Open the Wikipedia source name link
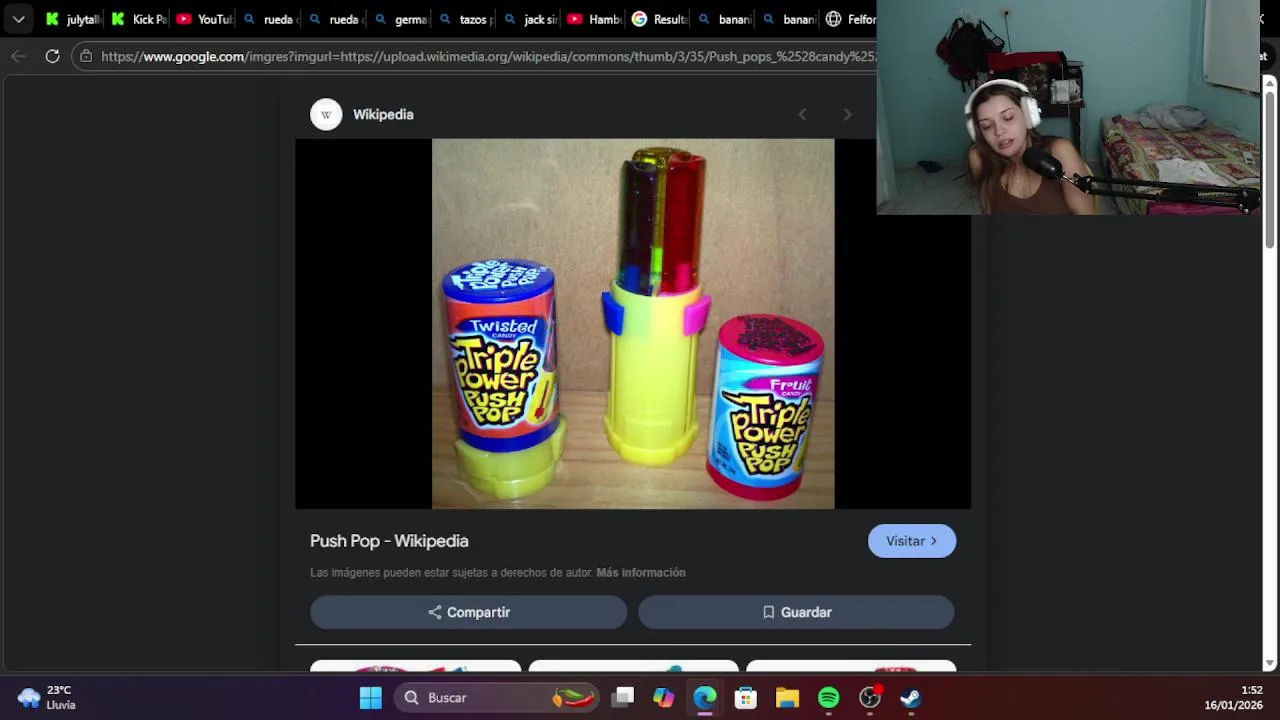Screen dimensions: 1280x720 pyautogui.click(x=383, y=115)
